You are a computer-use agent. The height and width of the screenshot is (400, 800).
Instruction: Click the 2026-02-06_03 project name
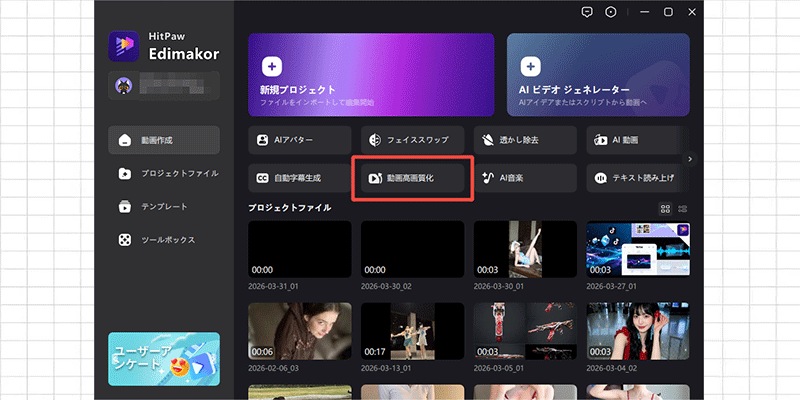coord(273,368)
